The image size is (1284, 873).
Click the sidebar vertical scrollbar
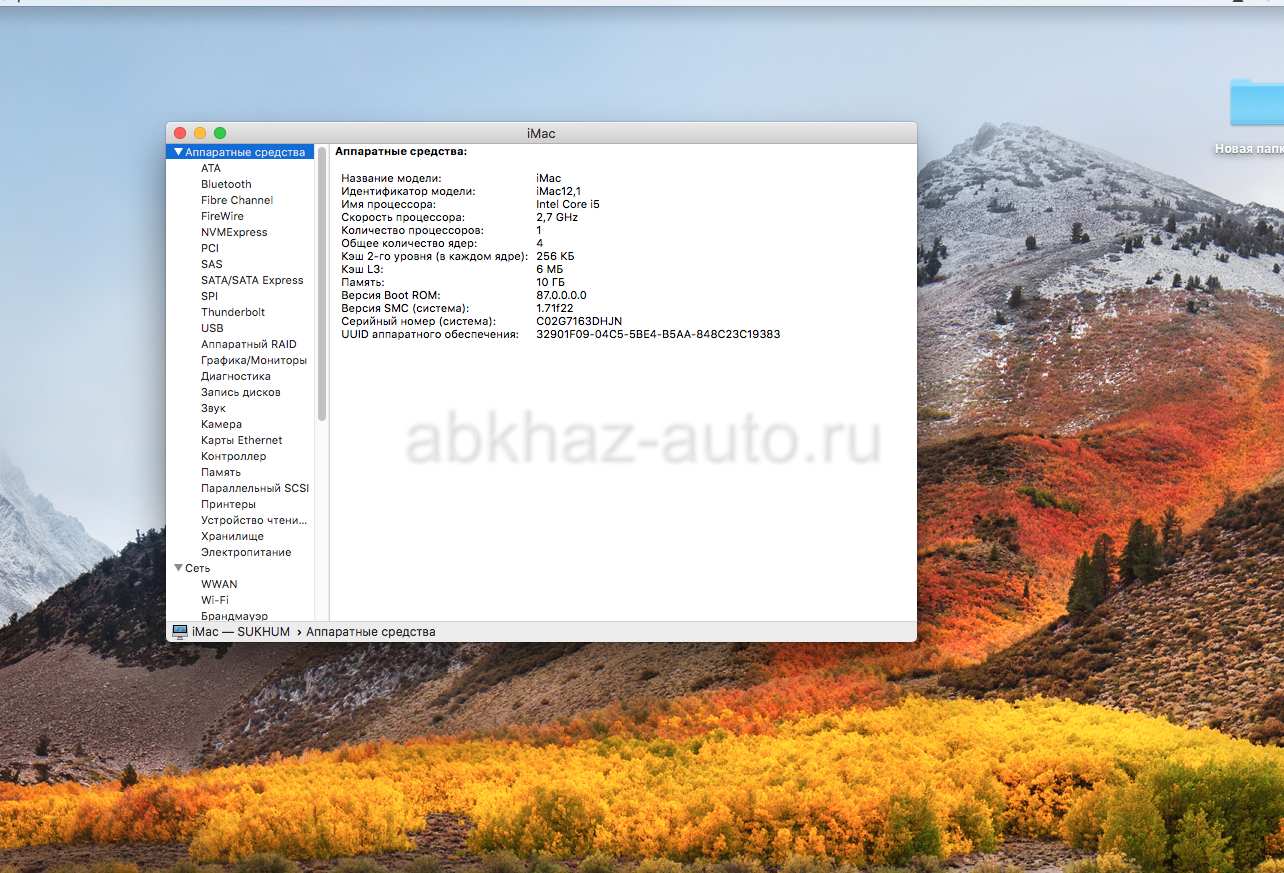[322, 283]
